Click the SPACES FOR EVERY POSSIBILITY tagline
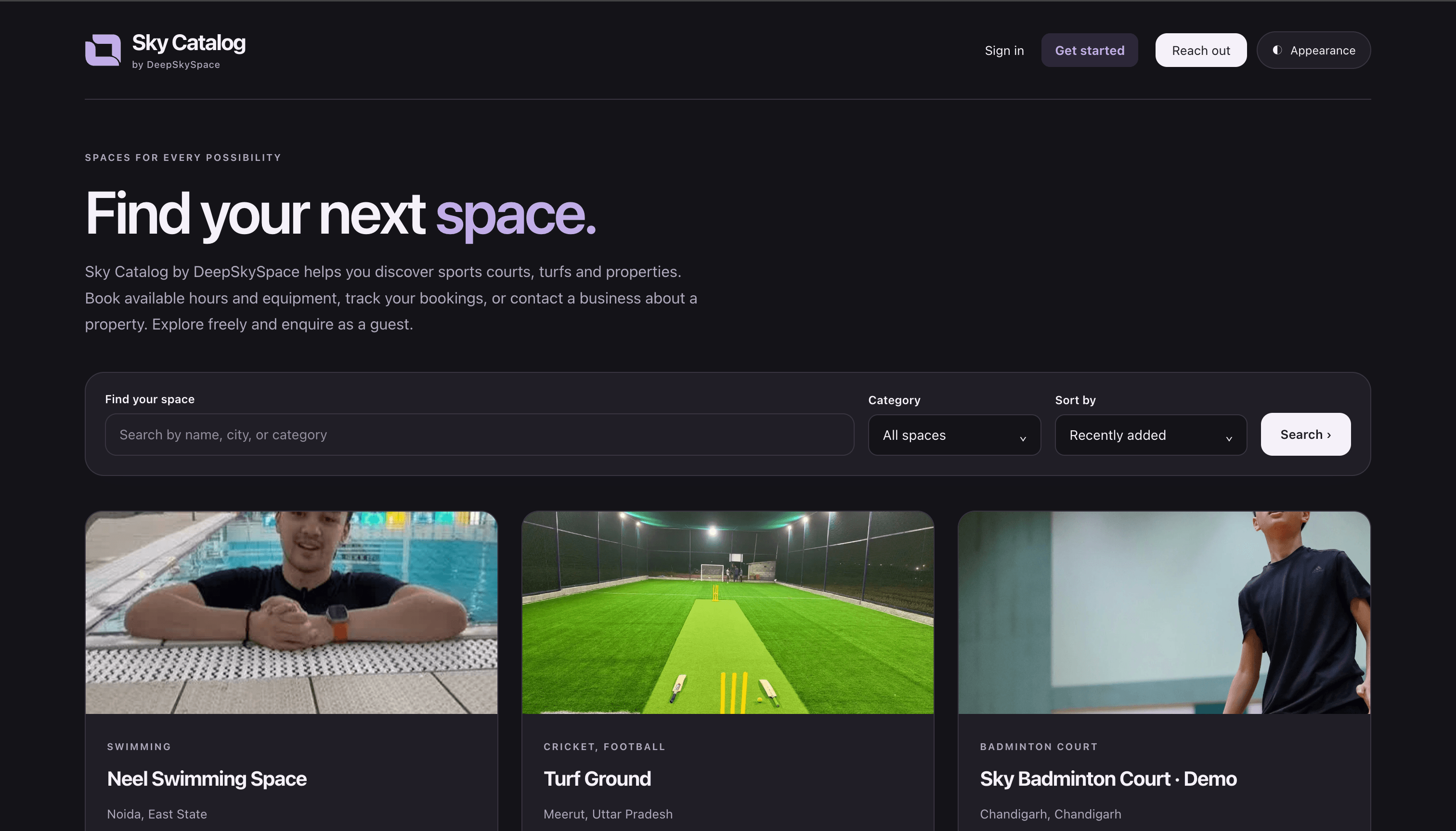Viewport: 1456px width, 831px height. 183,158
